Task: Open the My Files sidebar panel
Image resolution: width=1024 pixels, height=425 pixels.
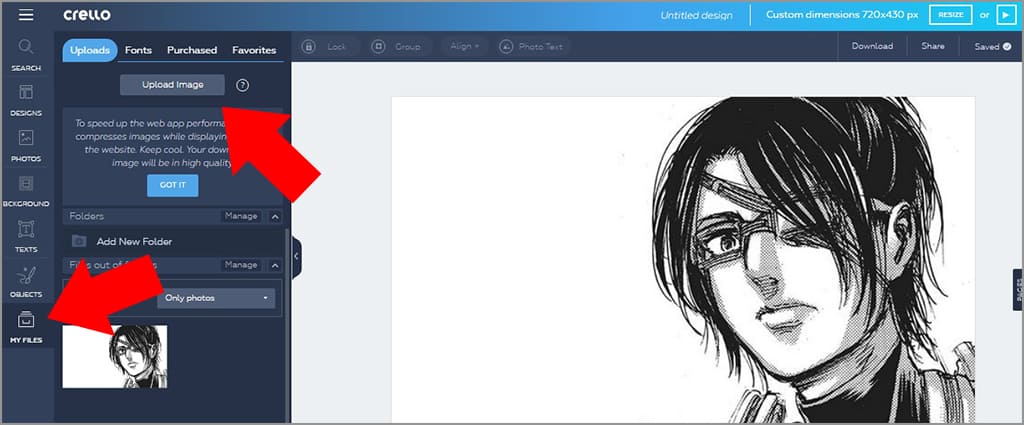Action: click(26, 328)
